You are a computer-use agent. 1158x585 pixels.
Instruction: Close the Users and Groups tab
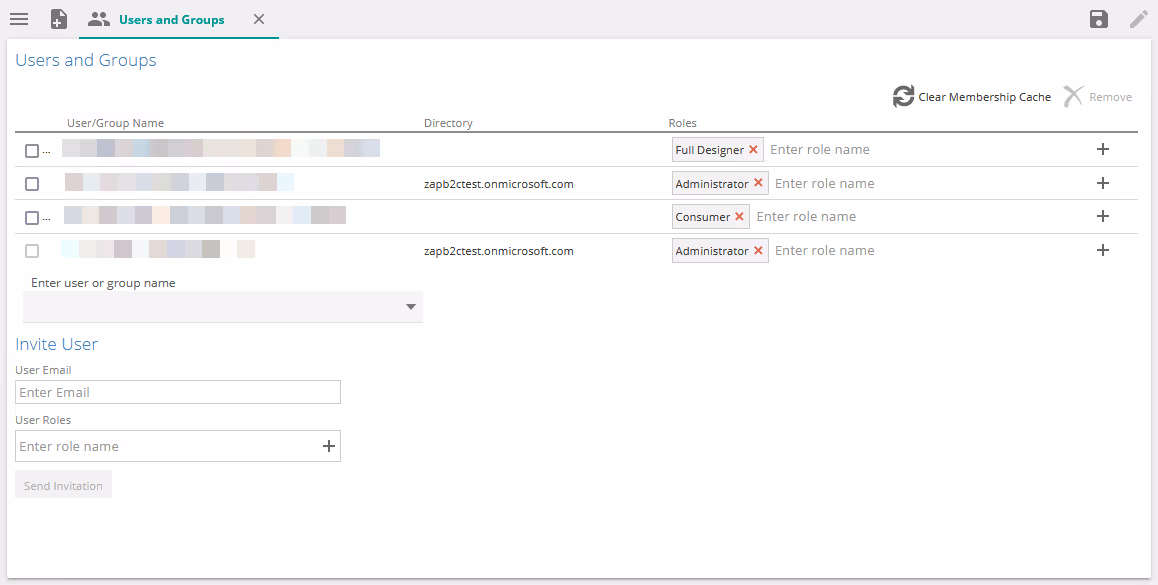[x=259, y=19]
